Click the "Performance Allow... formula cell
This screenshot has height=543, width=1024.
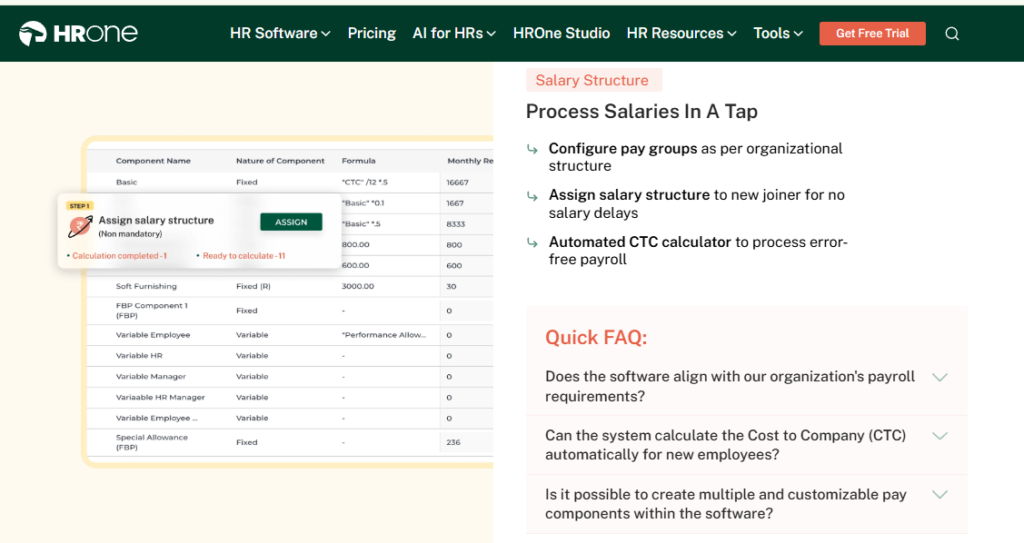[x=383, y=335]
